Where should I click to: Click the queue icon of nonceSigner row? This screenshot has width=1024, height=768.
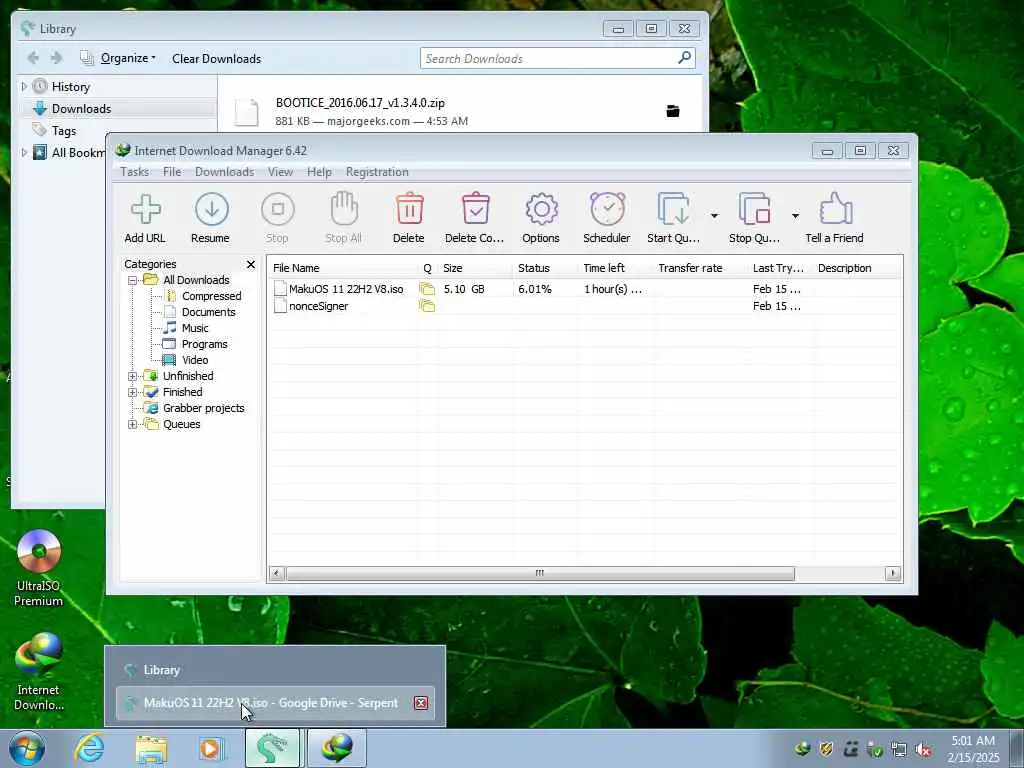coord(427,306)
